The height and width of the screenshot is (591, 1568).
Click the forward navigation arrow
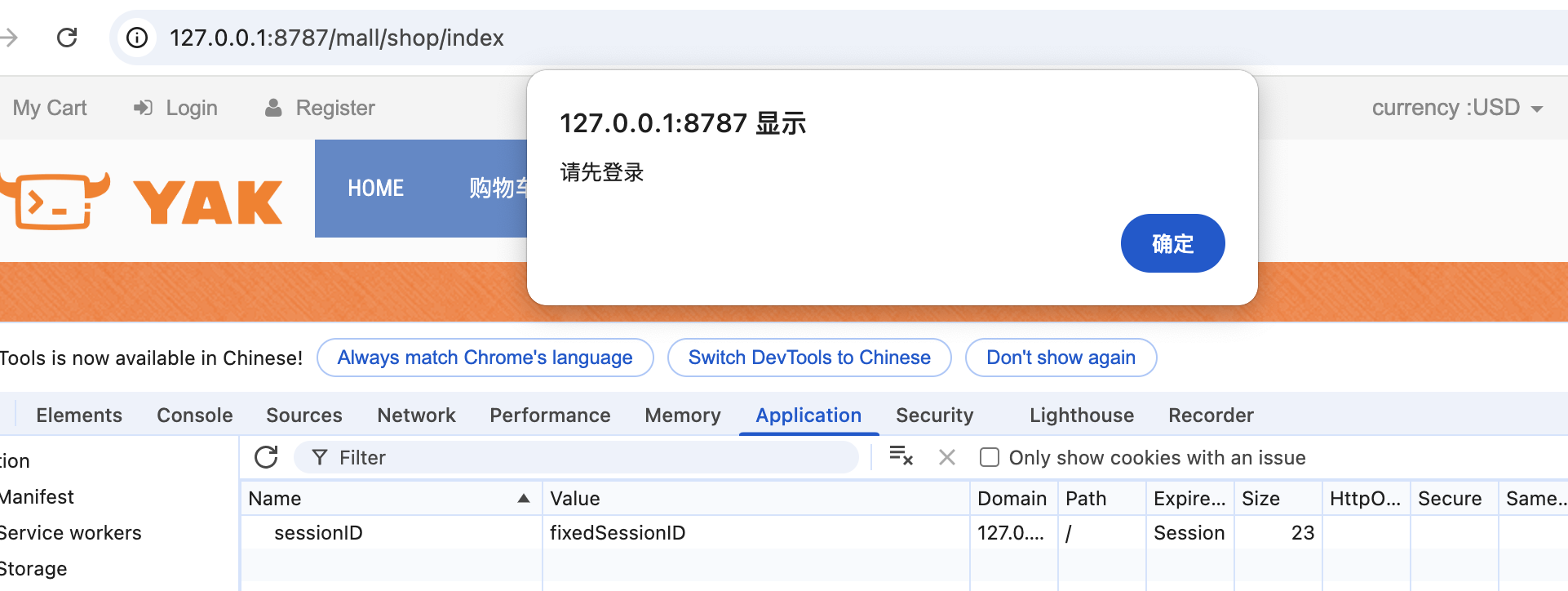[x=10, y=38]
